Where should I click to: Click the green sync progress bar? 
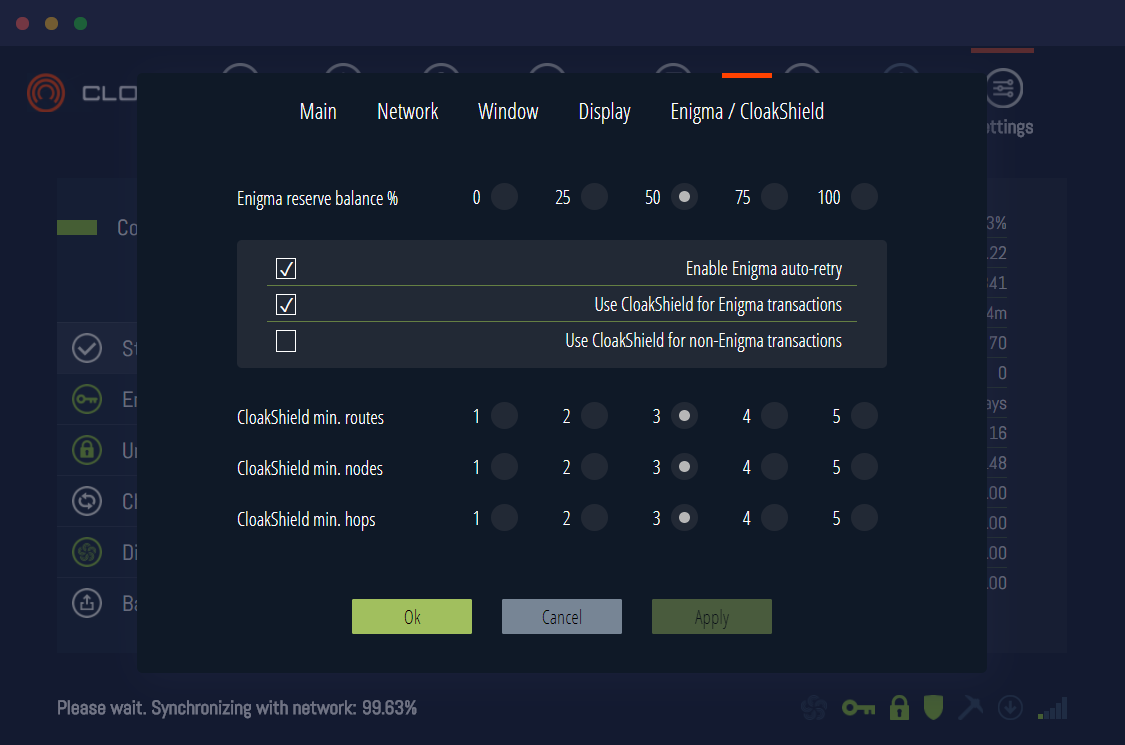pyautogui.click(x=77, y=228)
